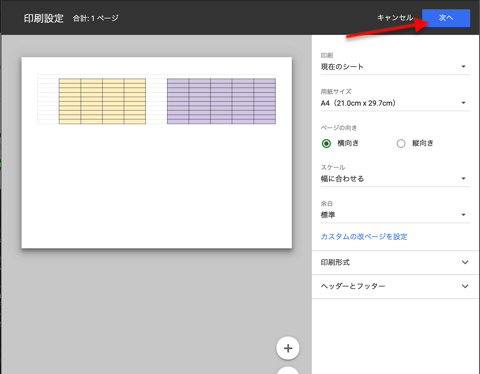
Task: Open the 現在のシート print range dropdown
Action: [395, 67]
